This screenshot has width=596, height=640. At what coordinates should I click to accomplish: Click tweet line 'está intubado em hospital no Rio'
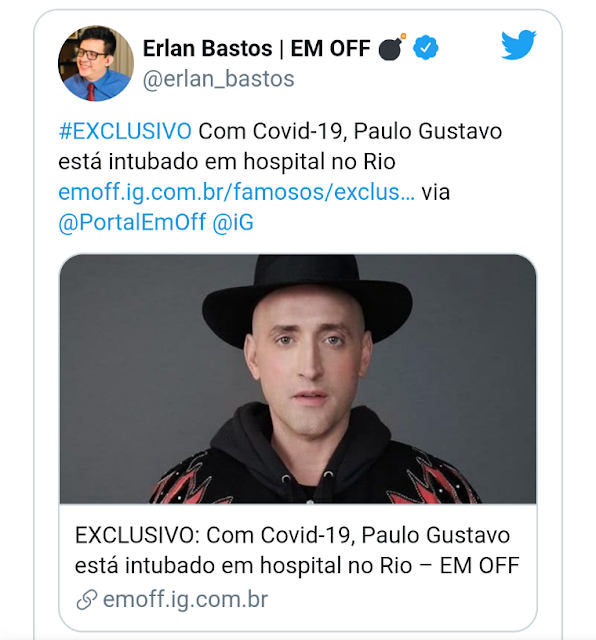[x=227, y=162]
